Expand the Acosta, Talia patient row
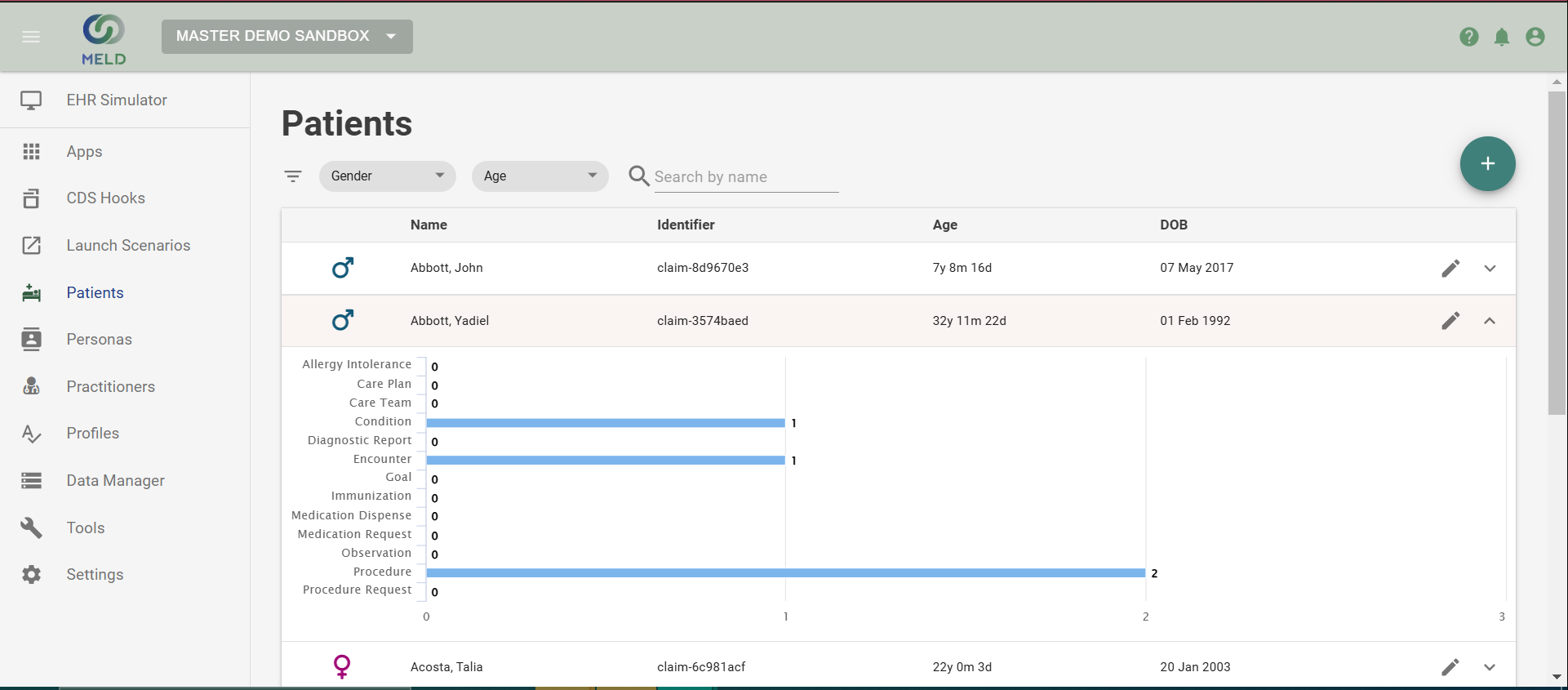This screenshot has height=690, width=1568. (x=1490, y=667)
